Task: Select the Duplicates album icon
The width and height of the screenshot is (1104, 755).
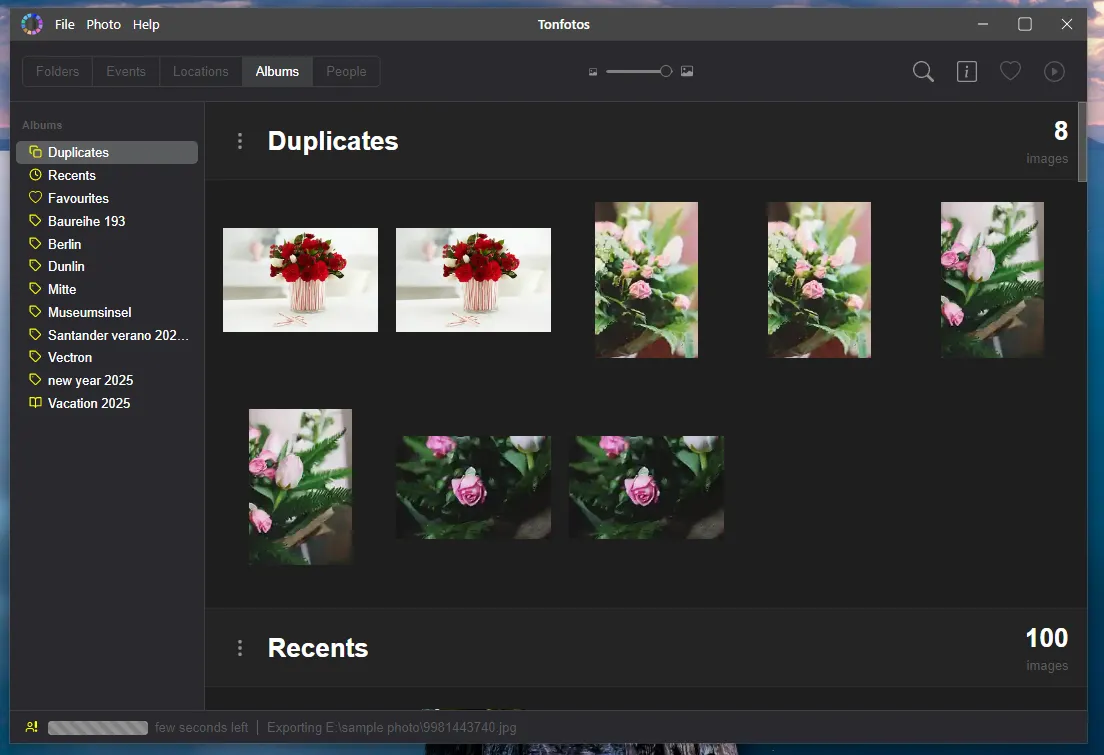Action: 36,152
